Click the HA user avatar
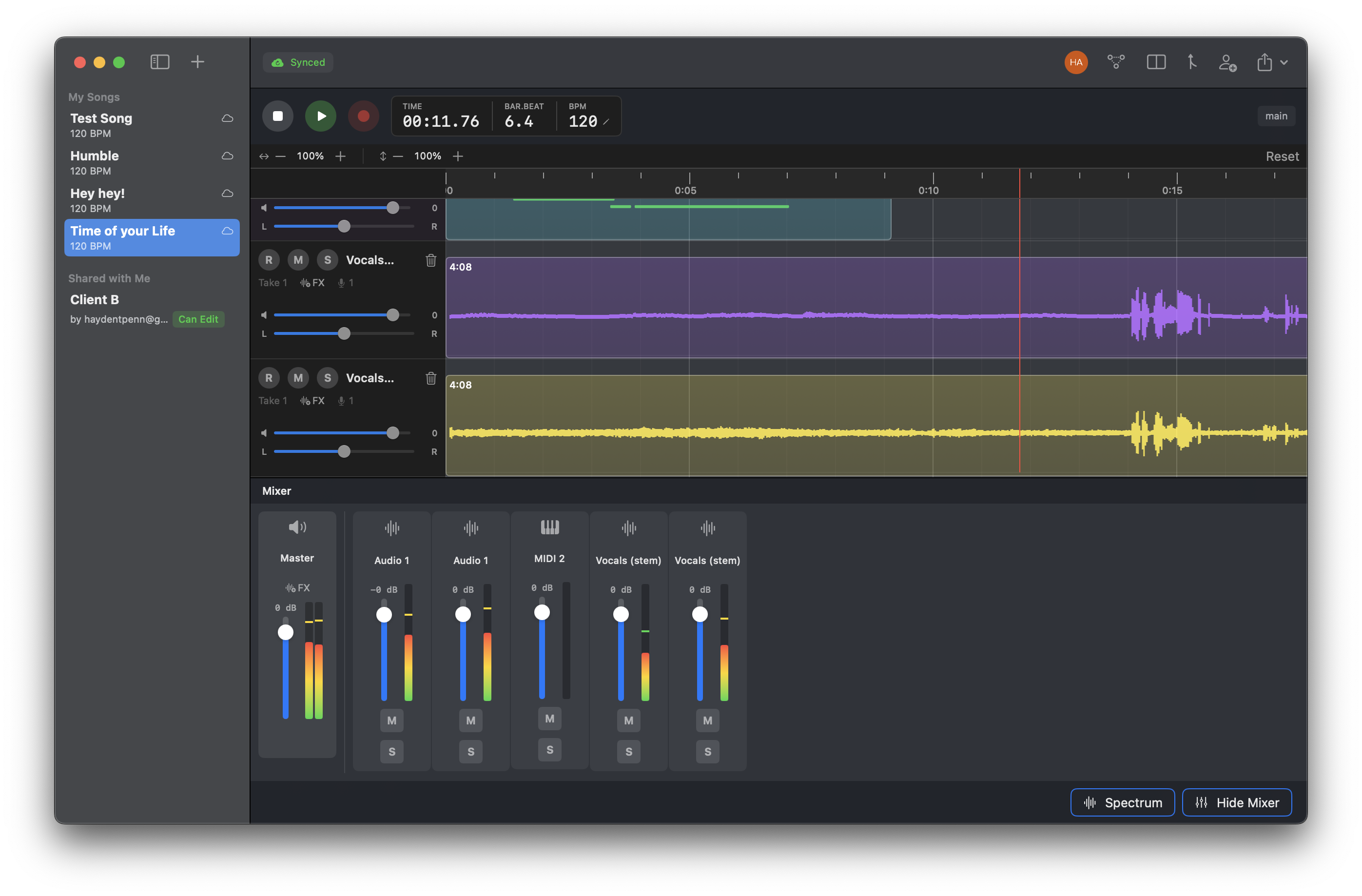 point(1076,62)
